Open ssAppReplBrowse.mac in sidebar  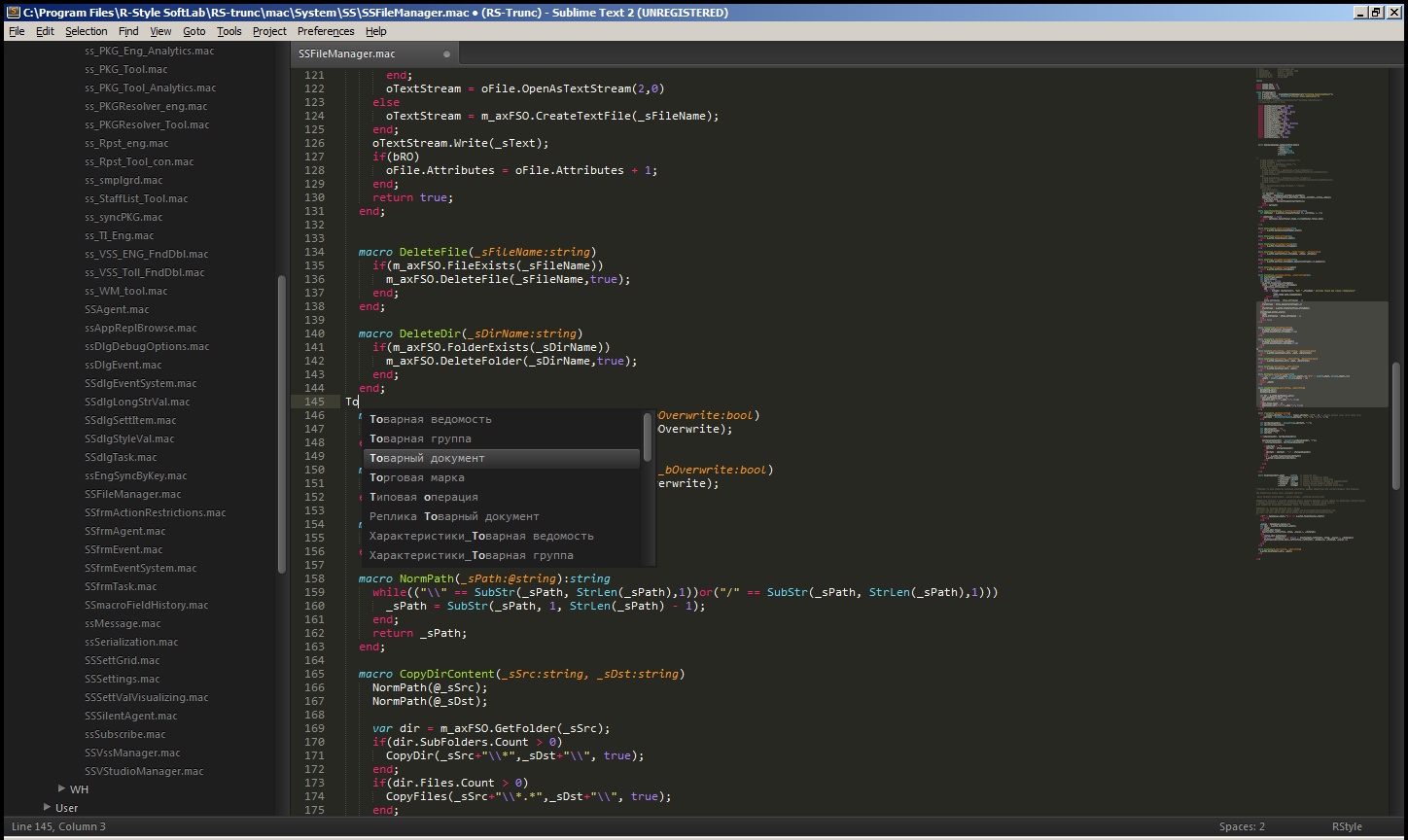pos(140,328)
